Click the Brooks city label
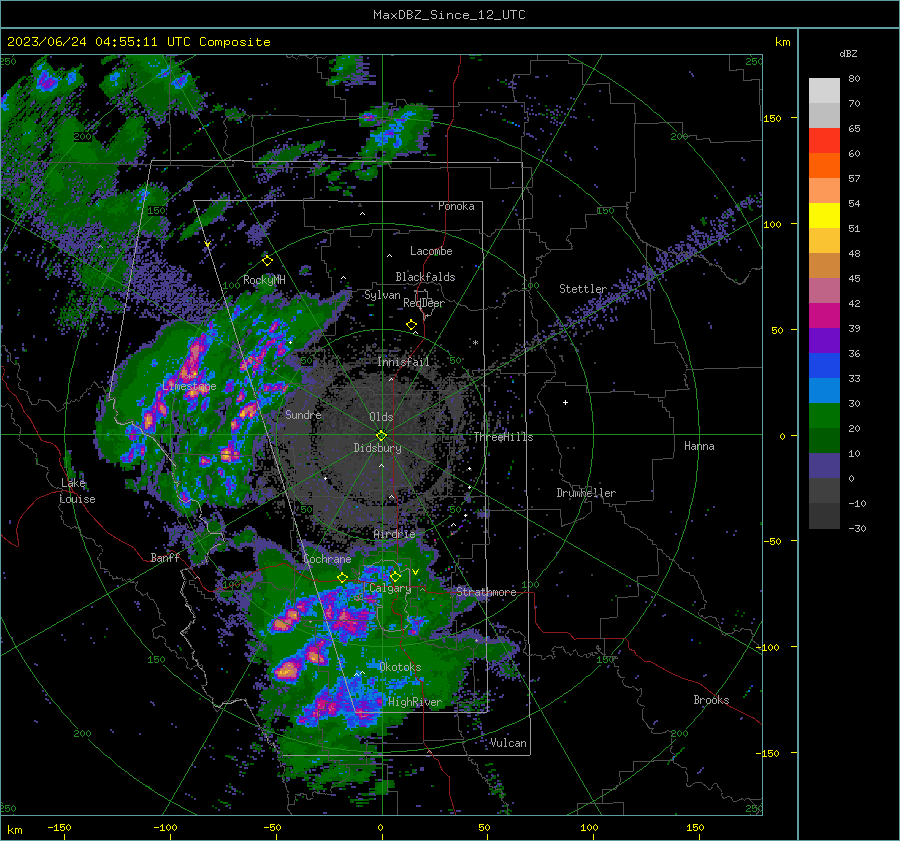The height and width of the screenshot is (841, 900). tap(711, 700)
